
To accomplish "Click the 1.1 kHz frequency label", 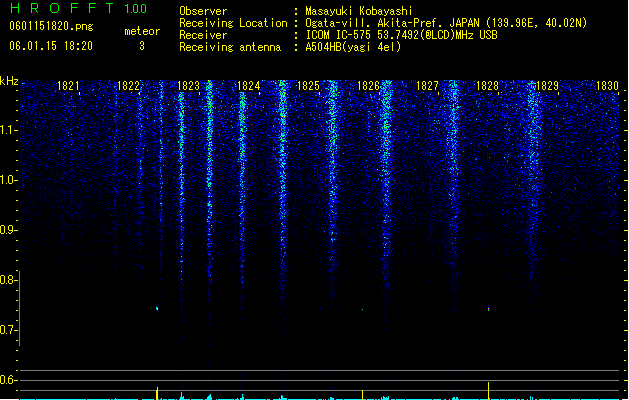I will point(8,130).
